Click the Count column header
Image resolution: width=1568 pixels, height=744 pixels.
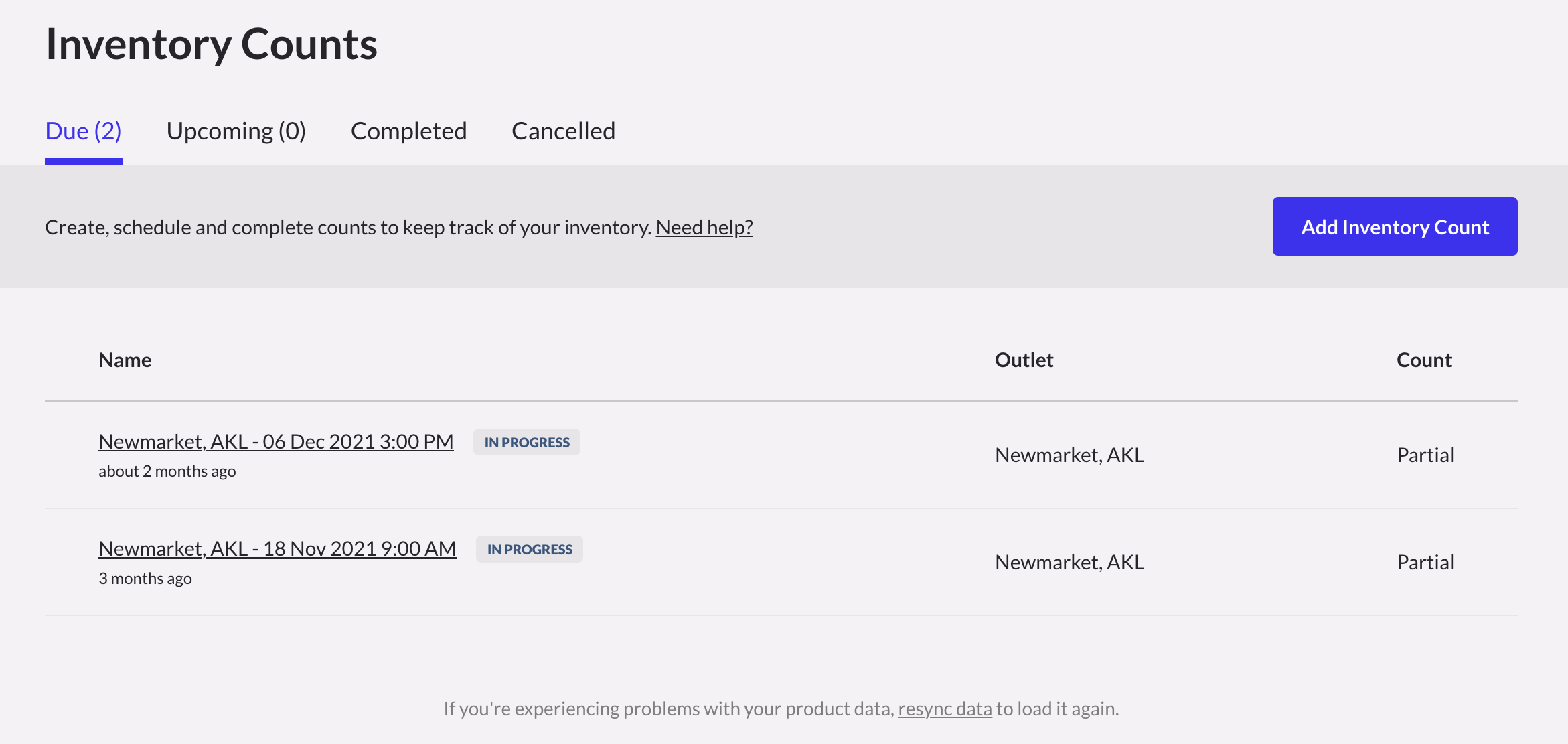tap(1423, 360)
